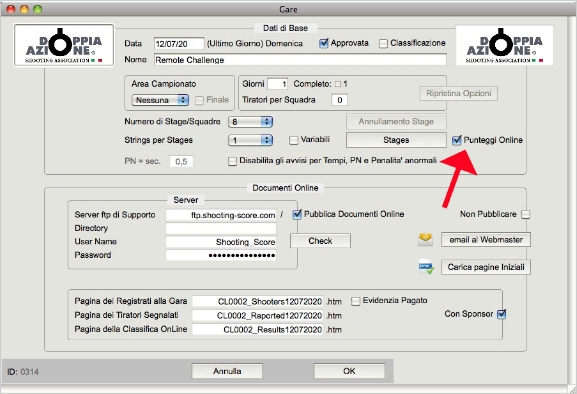Screen dimensions: 577x394
Task: Enable the Variabili checkbox
Action: 293,140
